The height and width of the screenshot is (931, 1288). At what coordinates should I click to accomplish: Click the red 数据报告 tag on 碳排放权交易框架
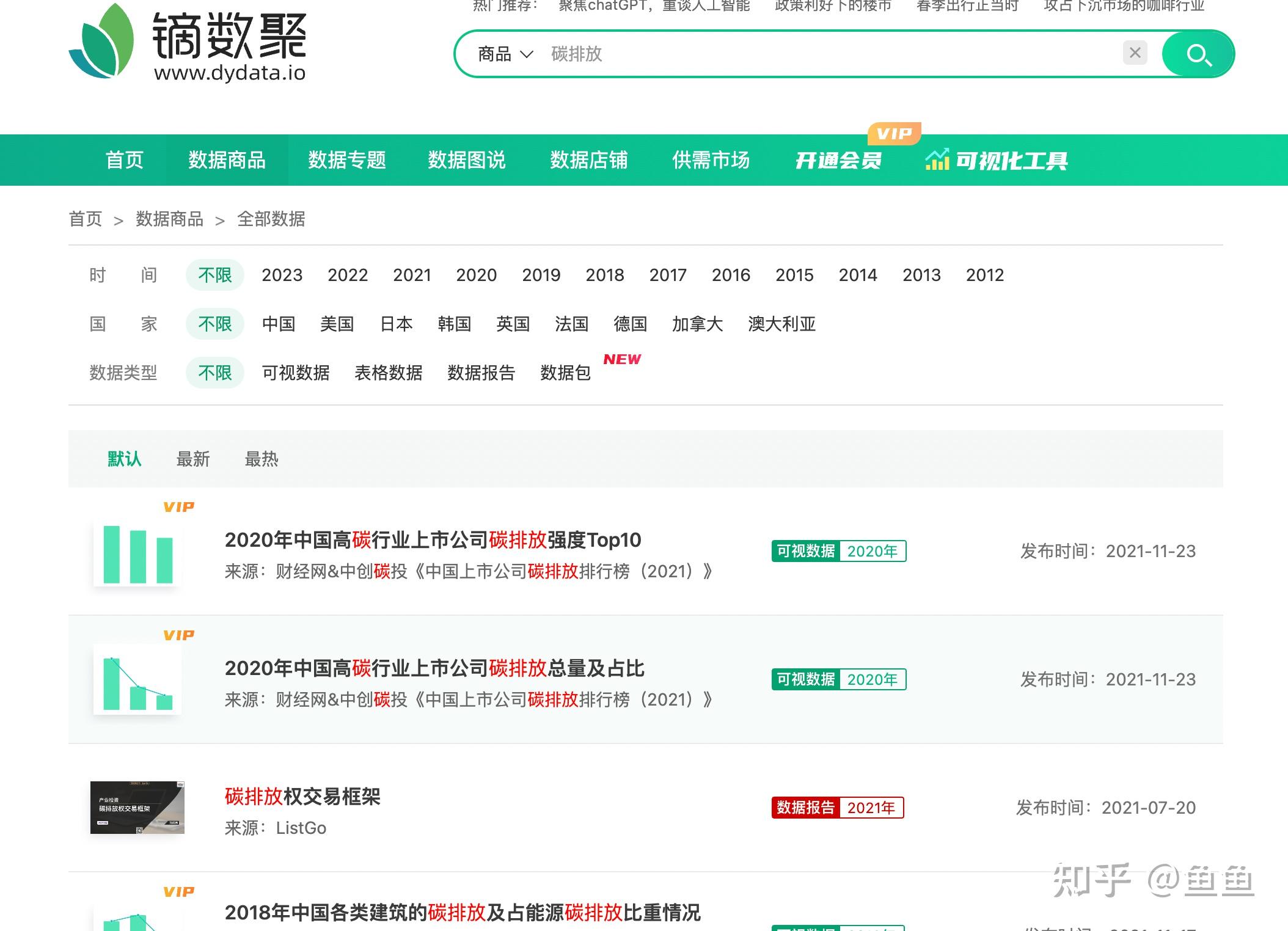click(x=805, y=807)
